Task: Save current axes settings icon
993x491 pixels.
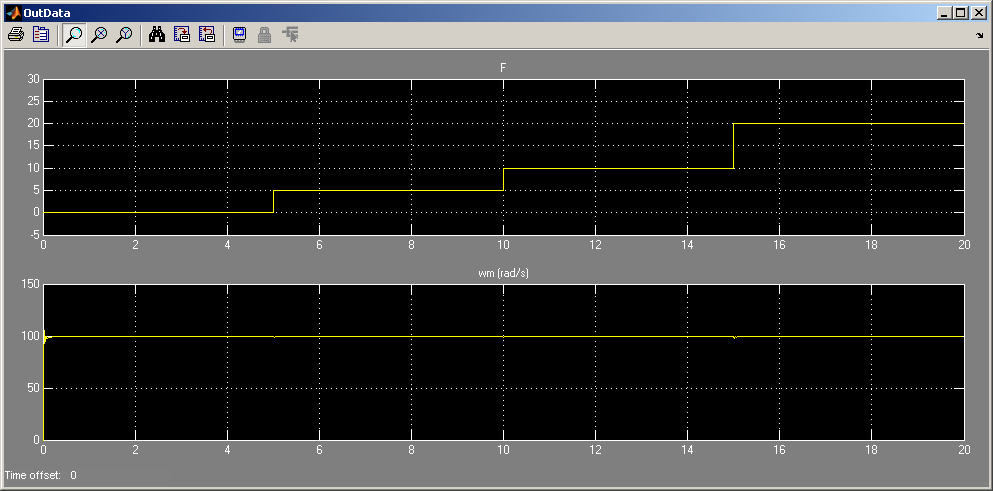Action: pos(182,35)
